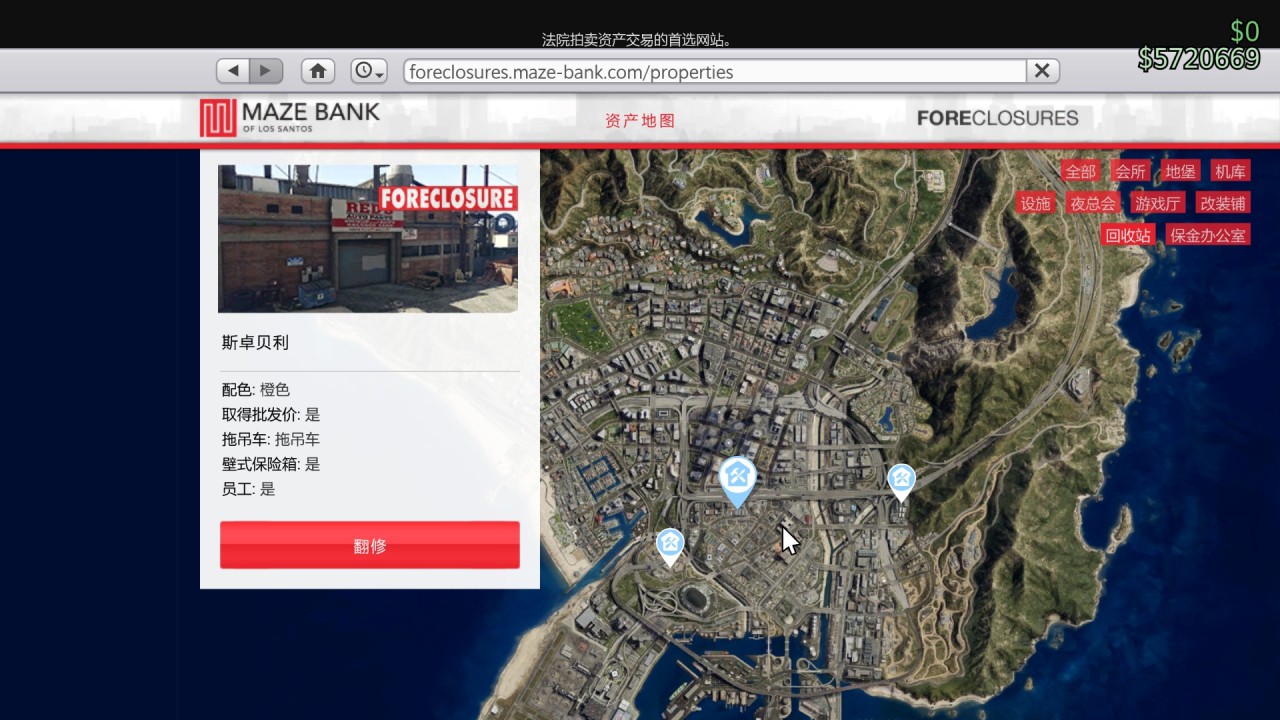Screen dimensions: 1280x720
Task: Open the browser home page icon
Action: (x=318, y=71)
